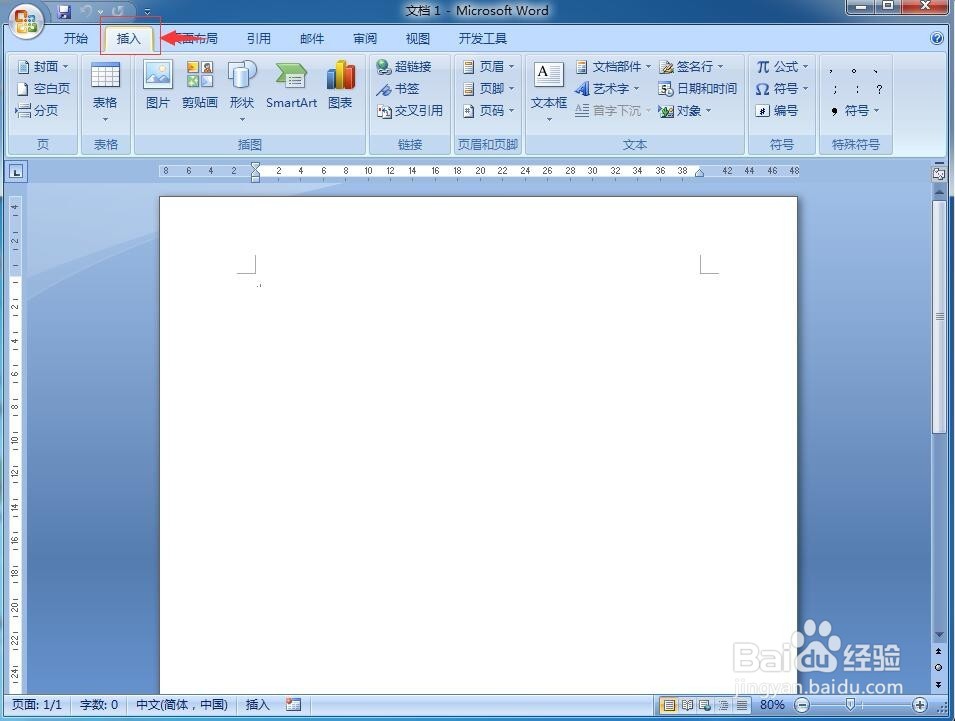Insert a Blank Page (空白页)
Screen dimensions: 955x721
[x=44, y=88]
